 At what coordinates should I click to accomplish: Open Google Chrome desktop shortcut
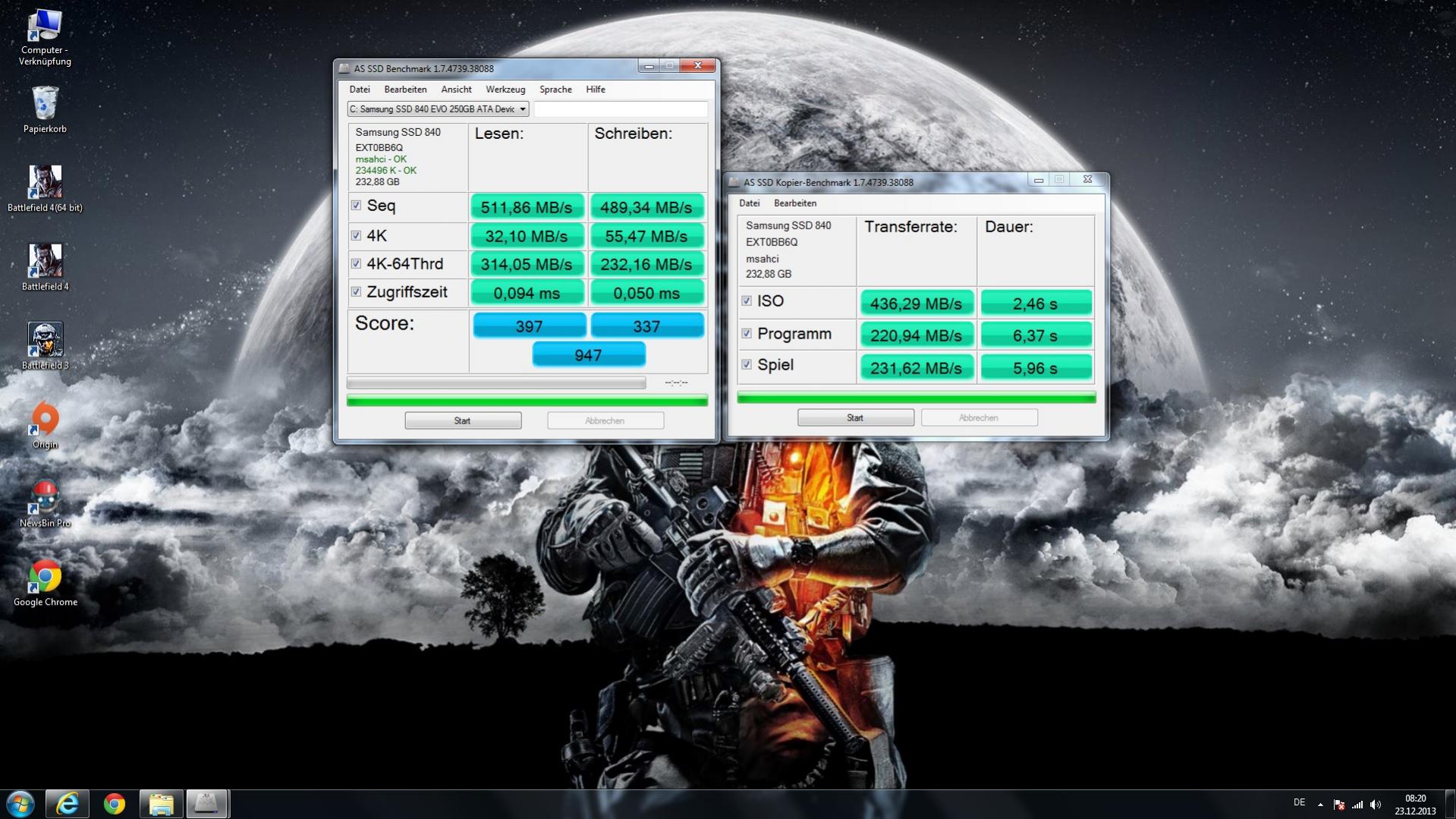(x=45, y=583)
